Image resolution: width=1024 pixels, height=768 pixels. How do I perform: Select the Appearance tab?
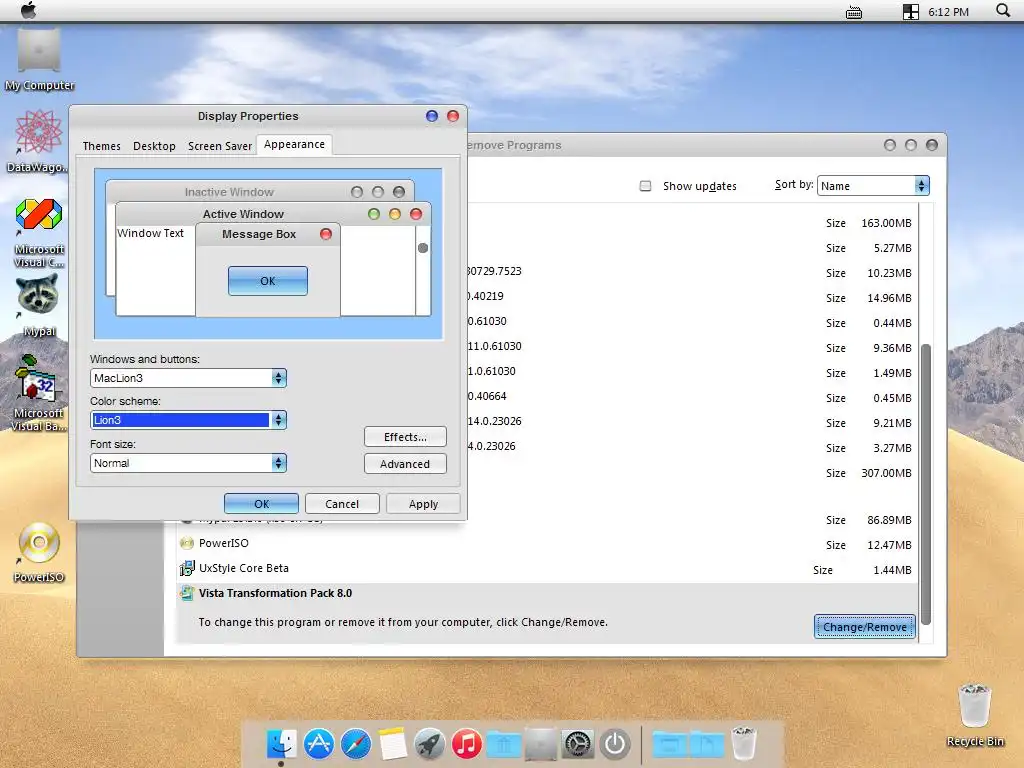pos(294,144)
